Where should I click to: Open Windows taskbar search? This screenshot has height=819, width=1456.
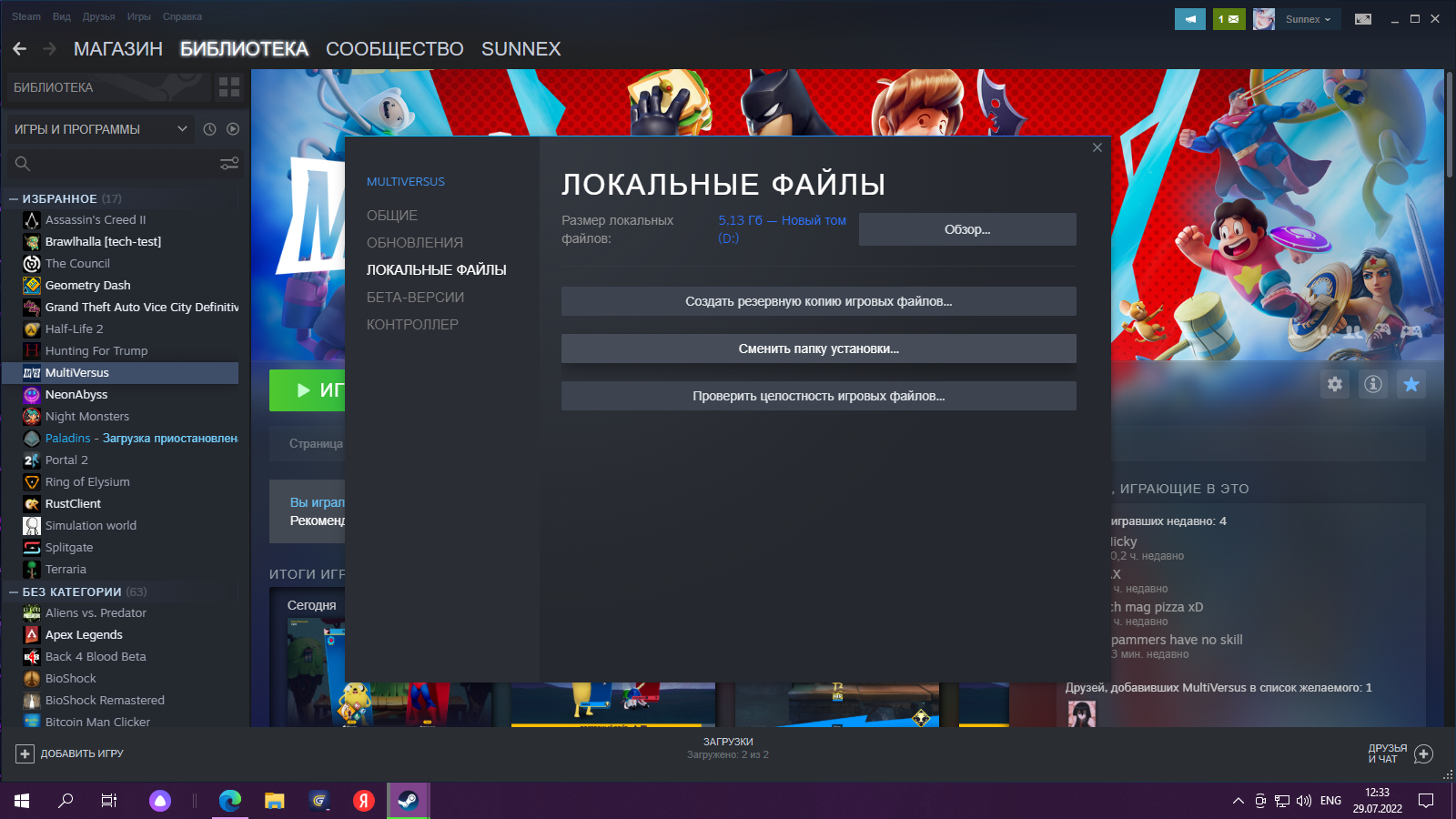tap(66, 801)
